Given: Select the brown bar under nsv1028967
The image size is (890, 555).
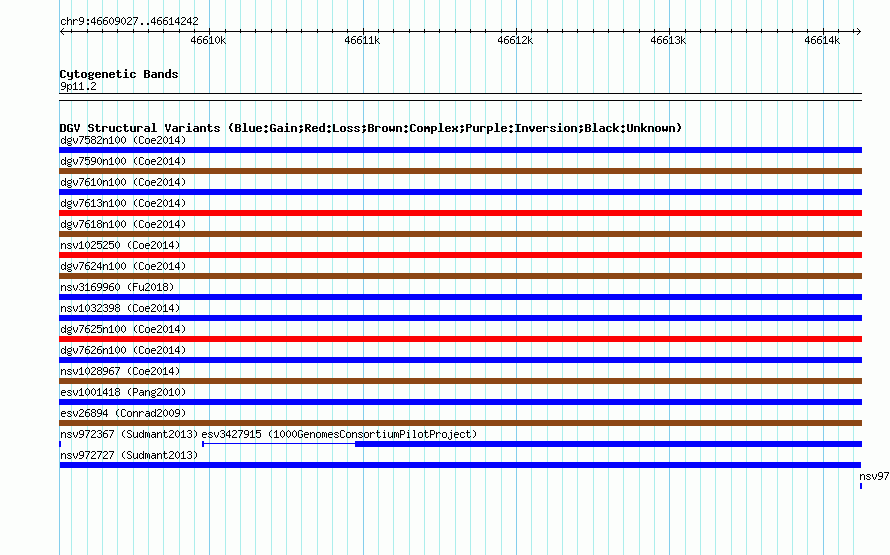Looking at the screenshot, I should click(460, 381).
